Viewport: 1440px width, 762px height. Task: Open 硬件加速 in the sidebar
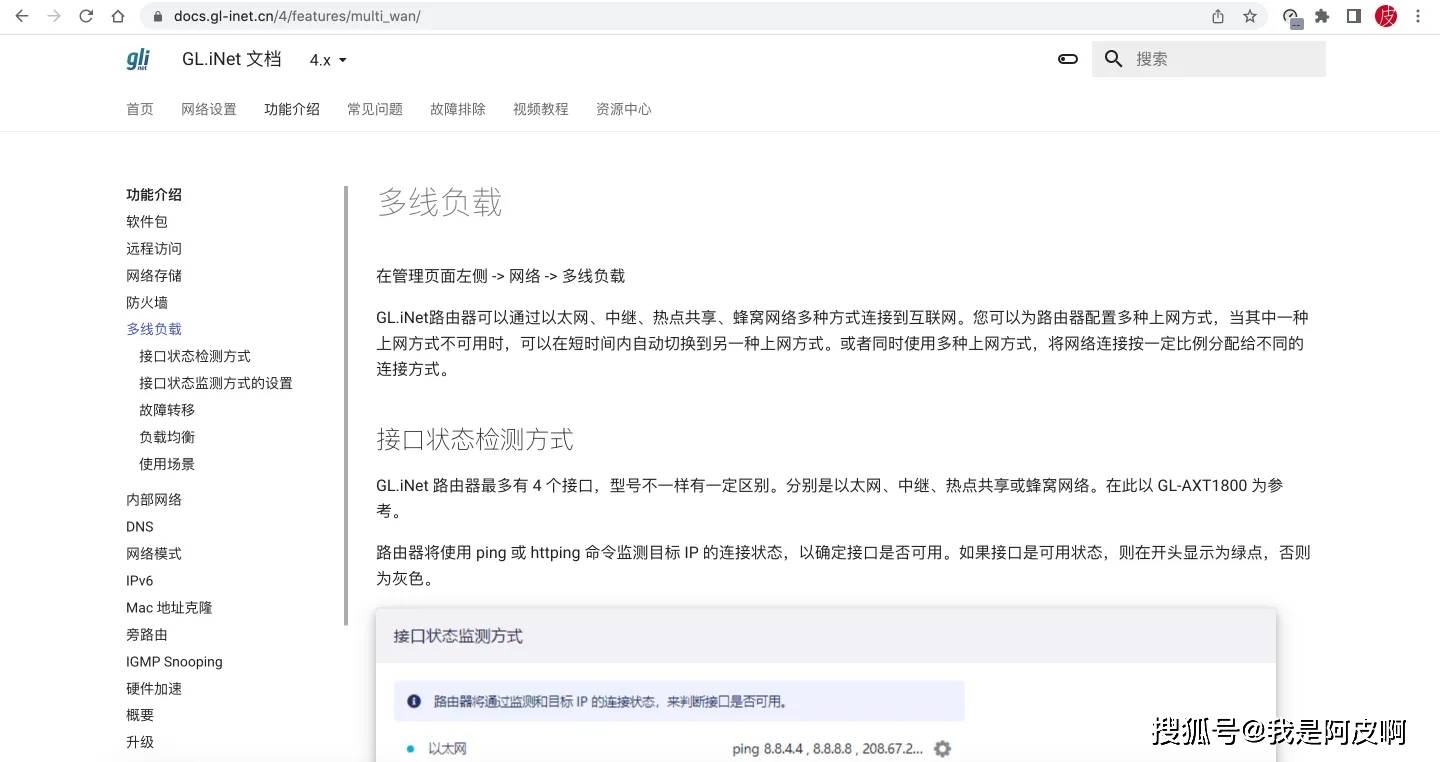coord(154,689)
